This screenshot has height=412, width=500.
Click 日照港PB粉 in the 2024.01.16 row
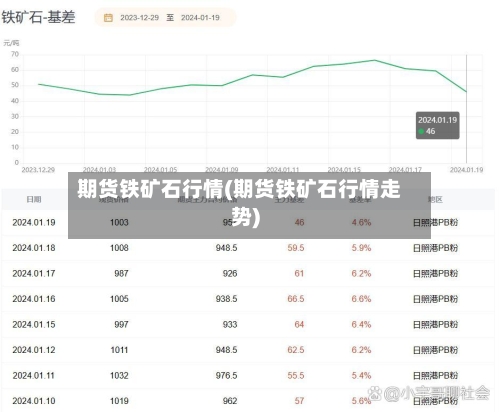pos(435,299)
